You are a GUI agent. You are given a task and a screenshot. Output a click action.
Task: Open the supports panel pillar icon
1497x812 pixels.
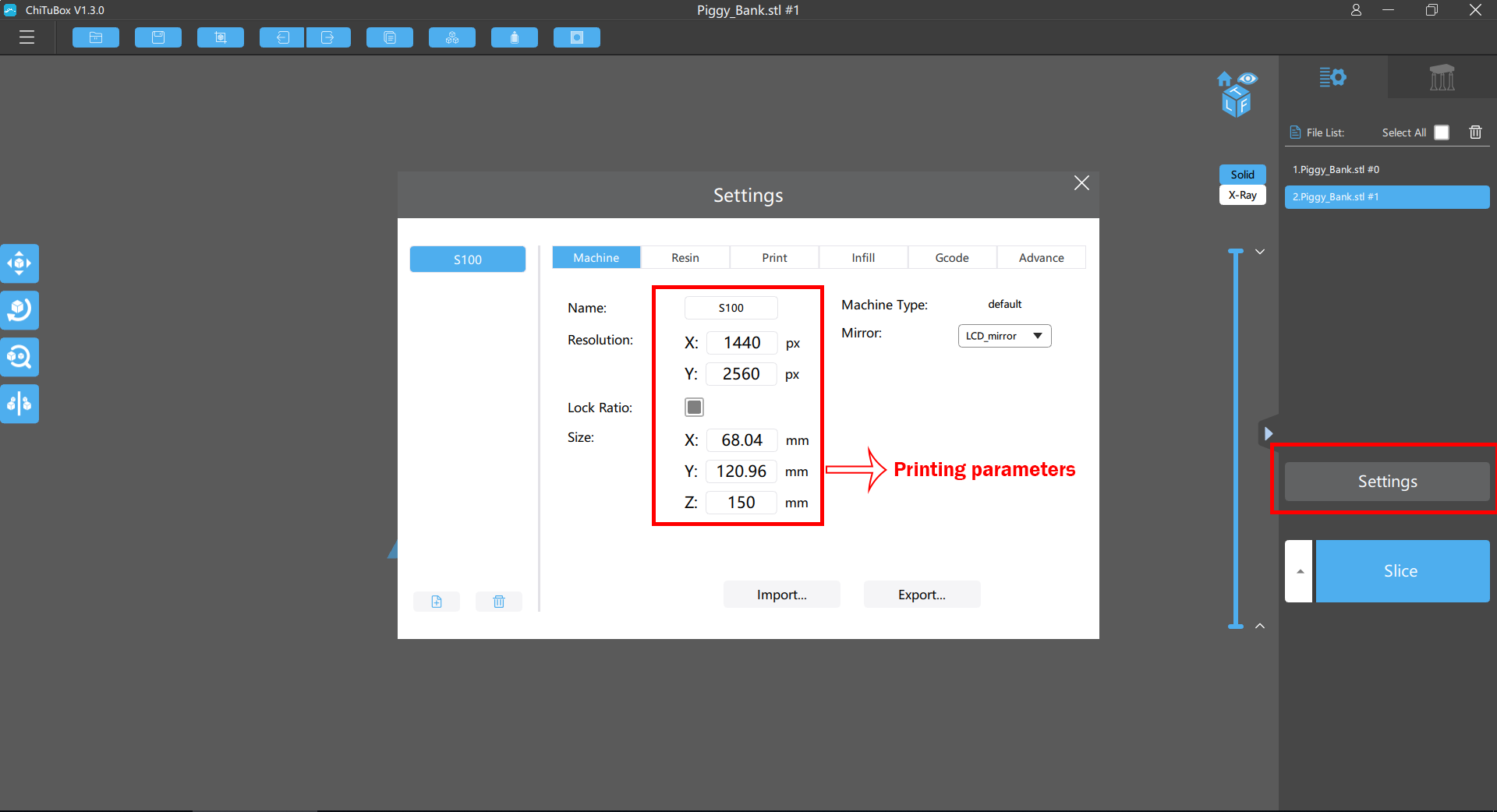[x=1442, y=77]
